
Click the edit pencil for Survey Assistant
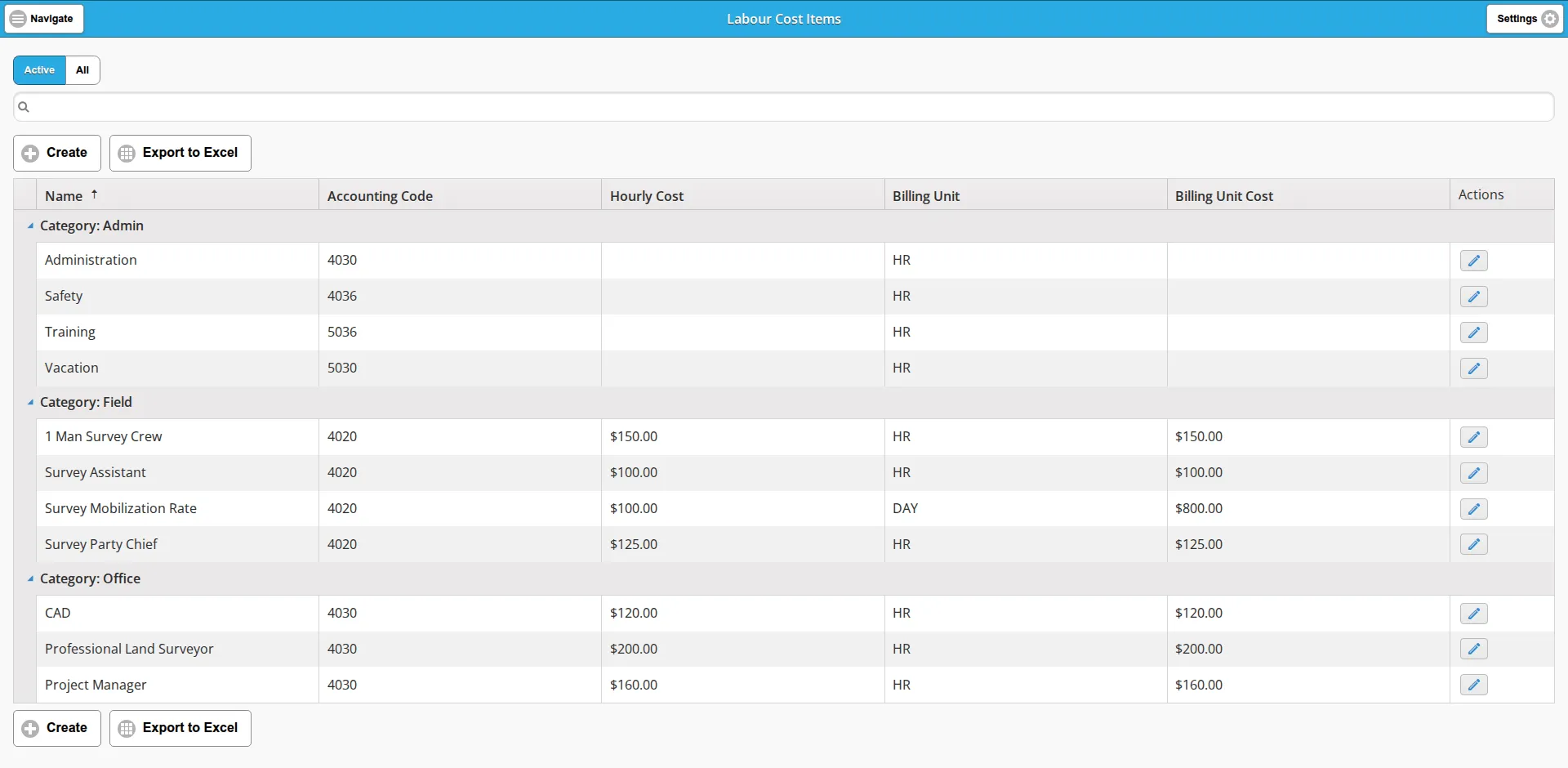[1473, 473]
